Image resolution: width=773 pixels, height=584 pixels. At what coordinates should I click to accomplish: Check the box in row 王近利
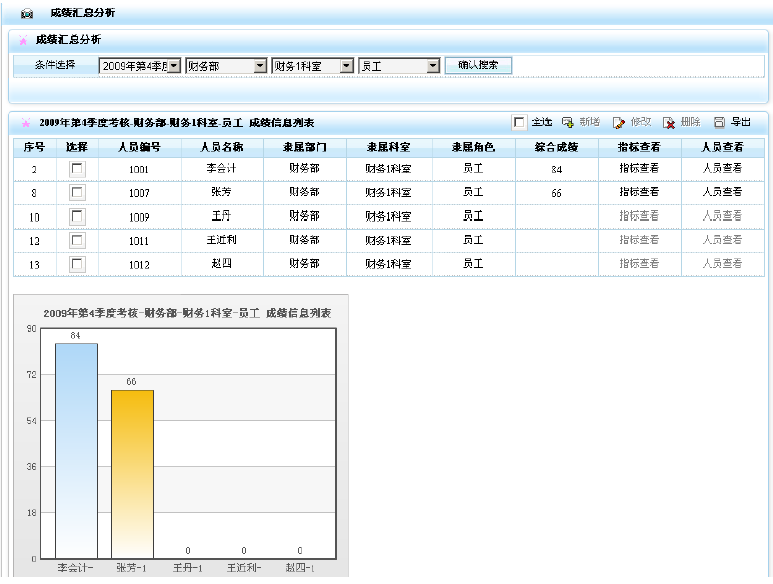click(77, 240)
